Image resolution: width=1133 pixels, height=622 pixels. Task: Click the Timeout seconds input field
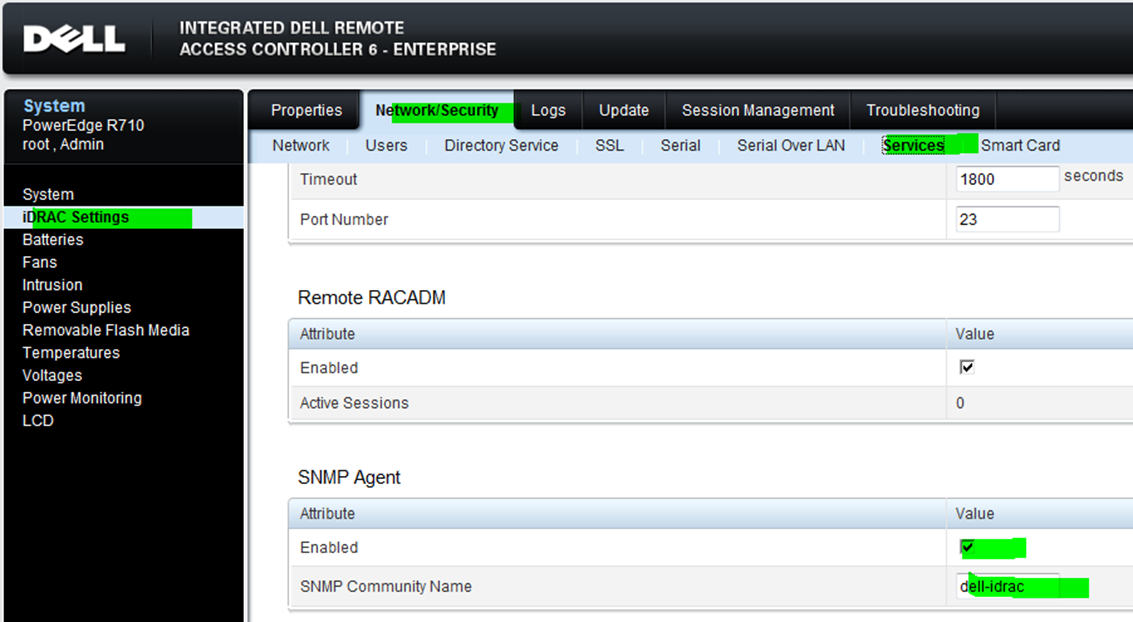coord(1006,179)
